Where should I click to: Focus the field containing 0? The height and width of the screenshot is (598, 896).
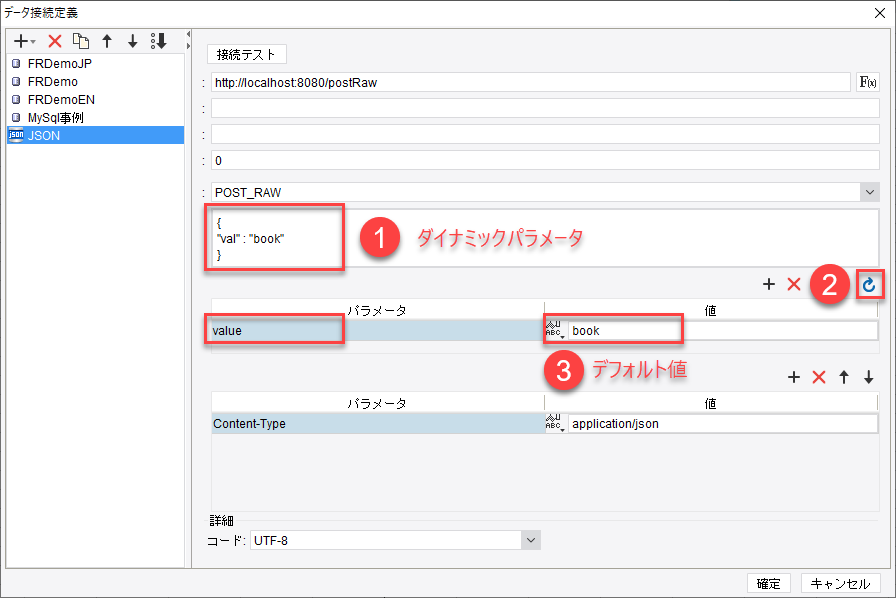pyautogui.click(x=545, y=161)
